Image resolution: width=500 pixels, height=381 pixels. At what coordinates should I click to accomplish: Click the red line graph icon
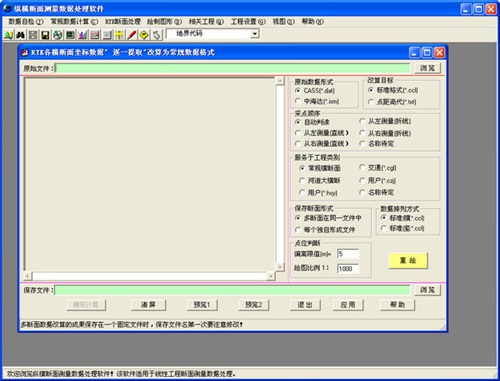pos(95,35)
